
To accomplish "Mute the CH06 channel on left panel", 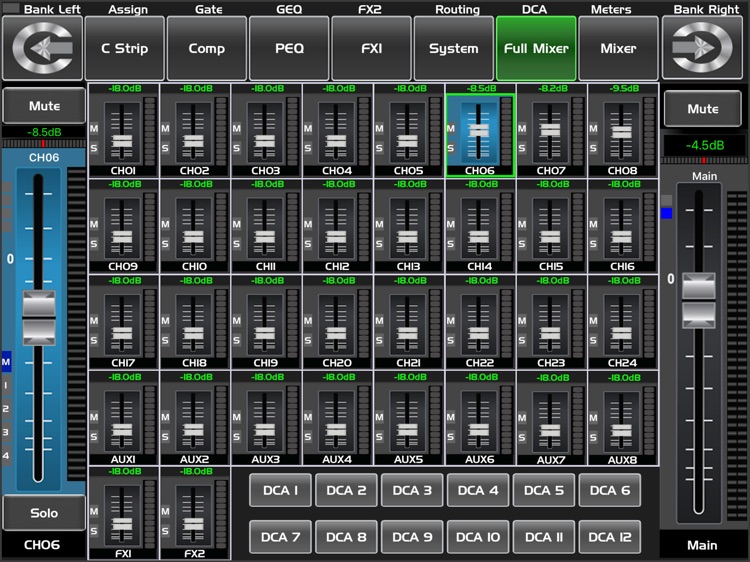I will [x=44, y=106].
